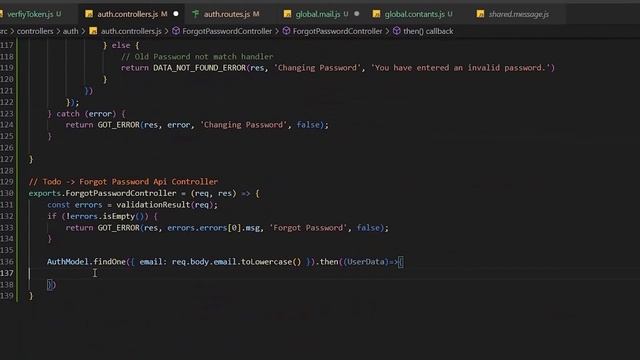The image size is (640, 360).
Task: Click GOT_ERROR call on line 124
Action: pyautogui.click(x=118, y=125)
